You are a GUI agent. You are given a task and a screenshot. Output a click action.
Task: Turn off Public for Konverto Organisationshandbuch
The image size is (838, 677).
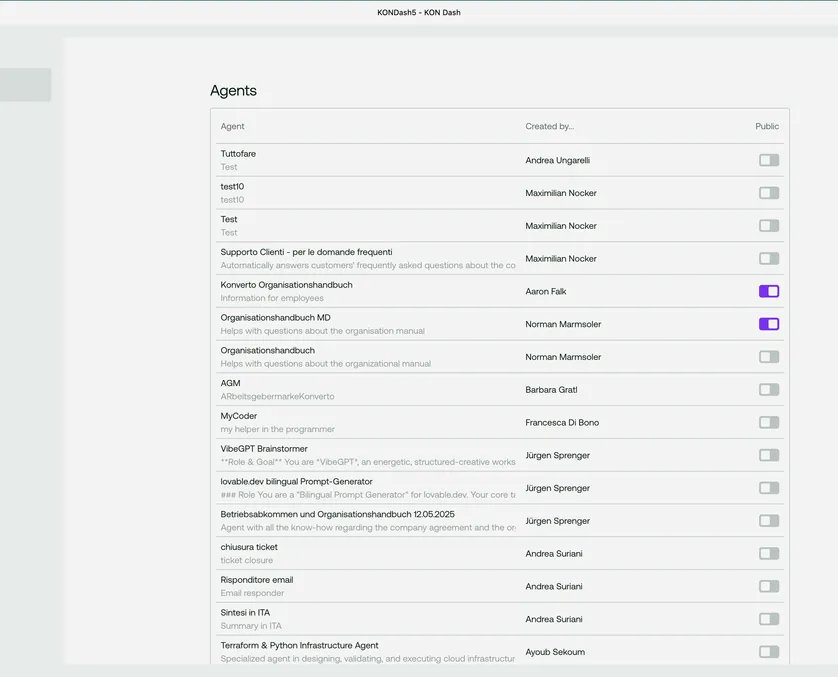pos(768,291)
